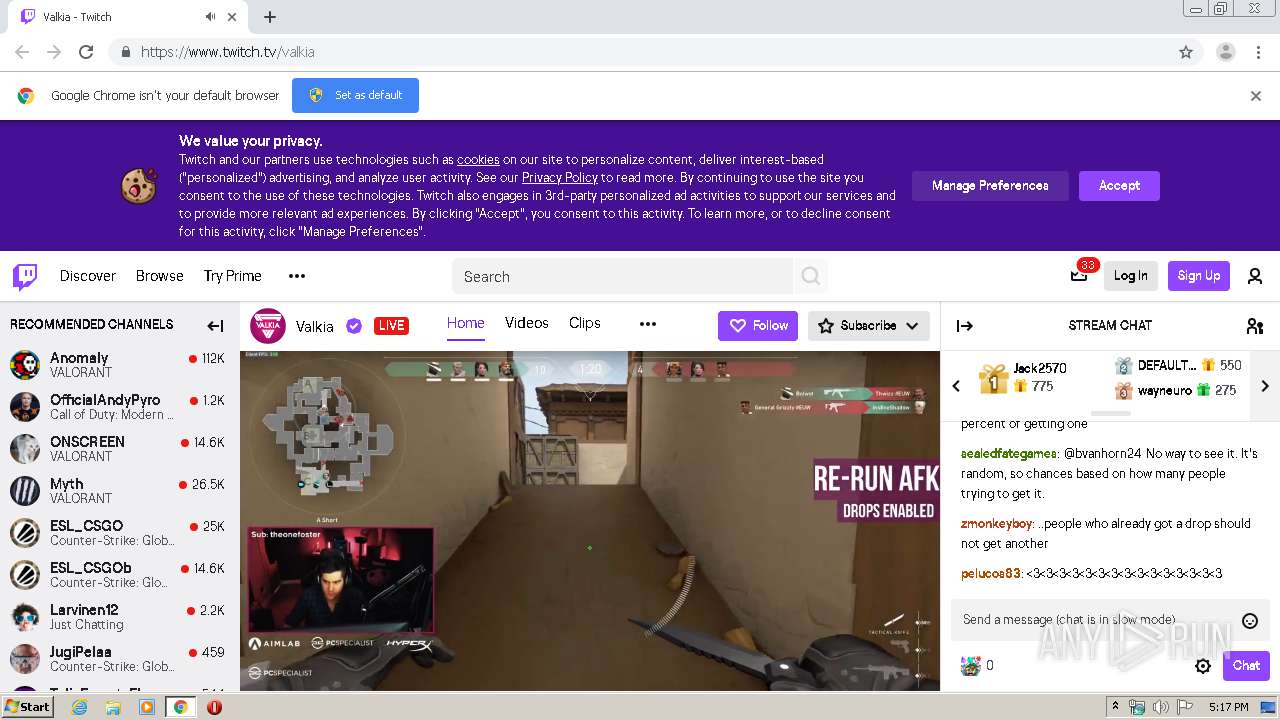Click Jack2570 top gifter entry
1280x720 pixels.
(x=1024, y=377)
